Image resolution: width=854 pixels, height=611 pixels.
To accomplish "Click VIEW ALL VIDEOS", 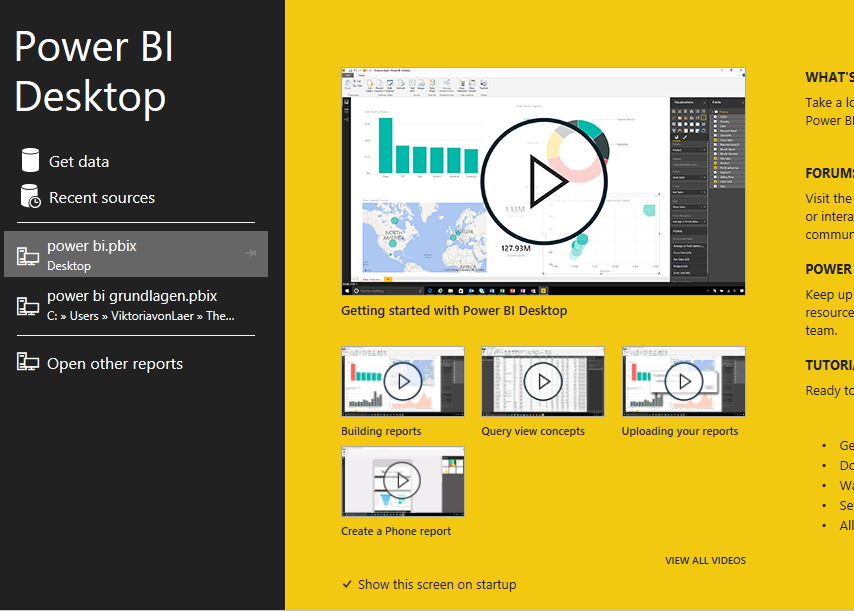I will 705,560.
